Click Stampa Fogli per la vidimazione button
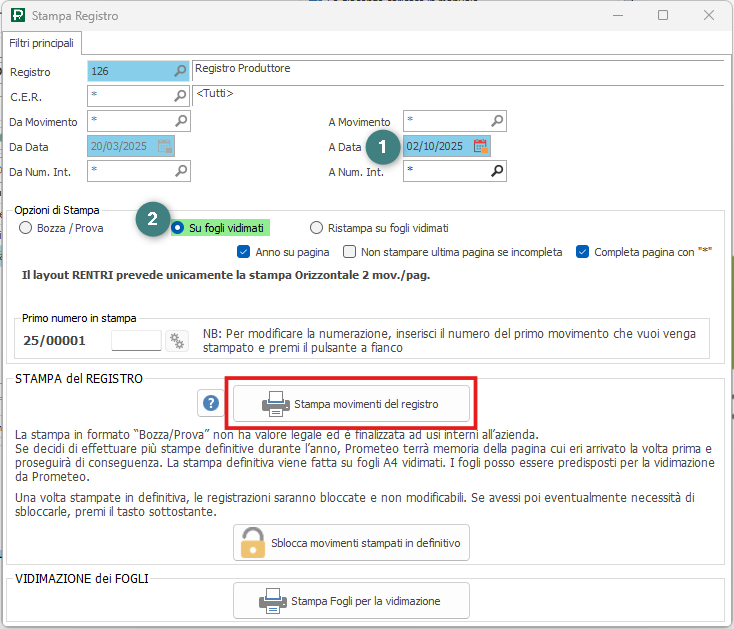Image resolution: width=734 pixels, height=629 pixels. click(x=351, y=601)
